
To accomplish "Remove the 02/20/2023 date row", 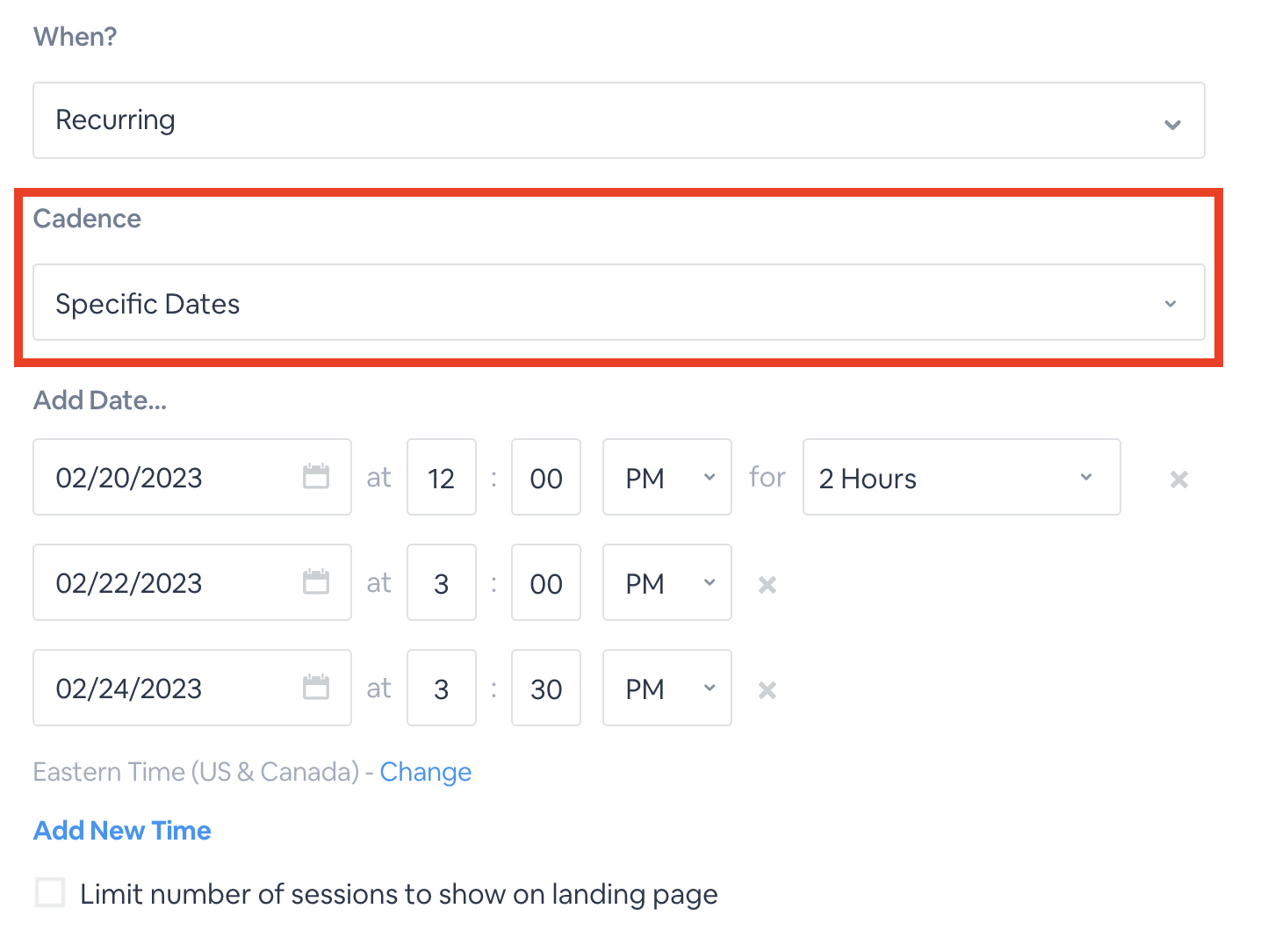I will click(x=1179, y=480).
